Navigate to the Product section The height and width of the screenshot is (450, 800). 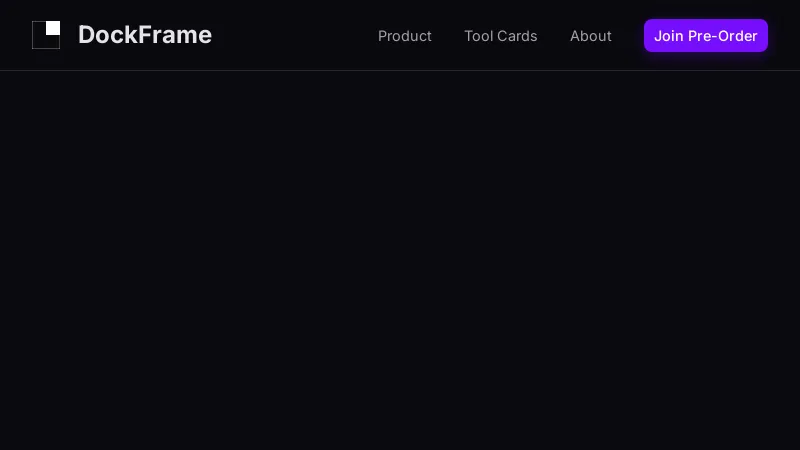[x=405, y=36]
